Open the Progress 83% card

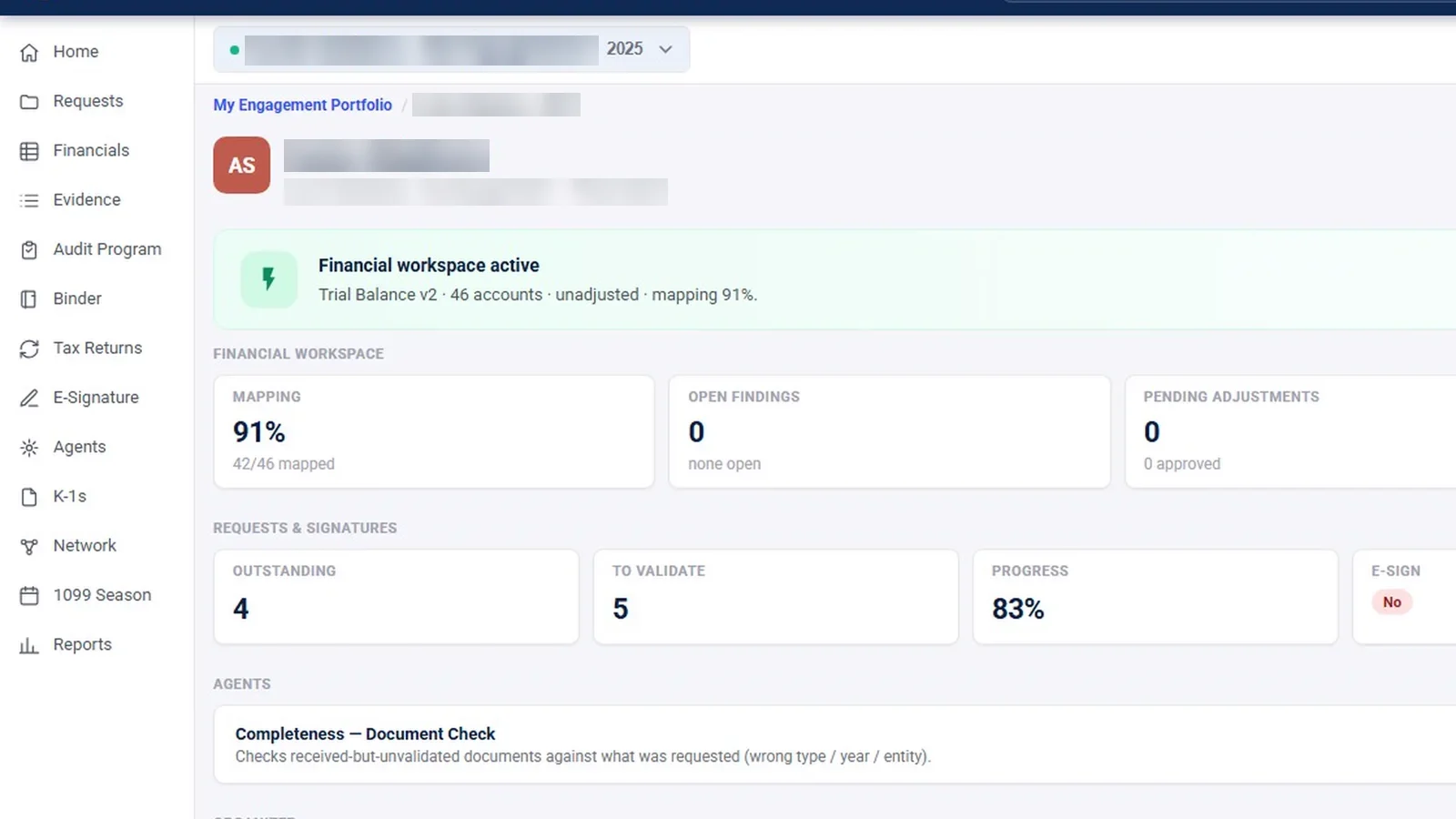coord(1155,597)
